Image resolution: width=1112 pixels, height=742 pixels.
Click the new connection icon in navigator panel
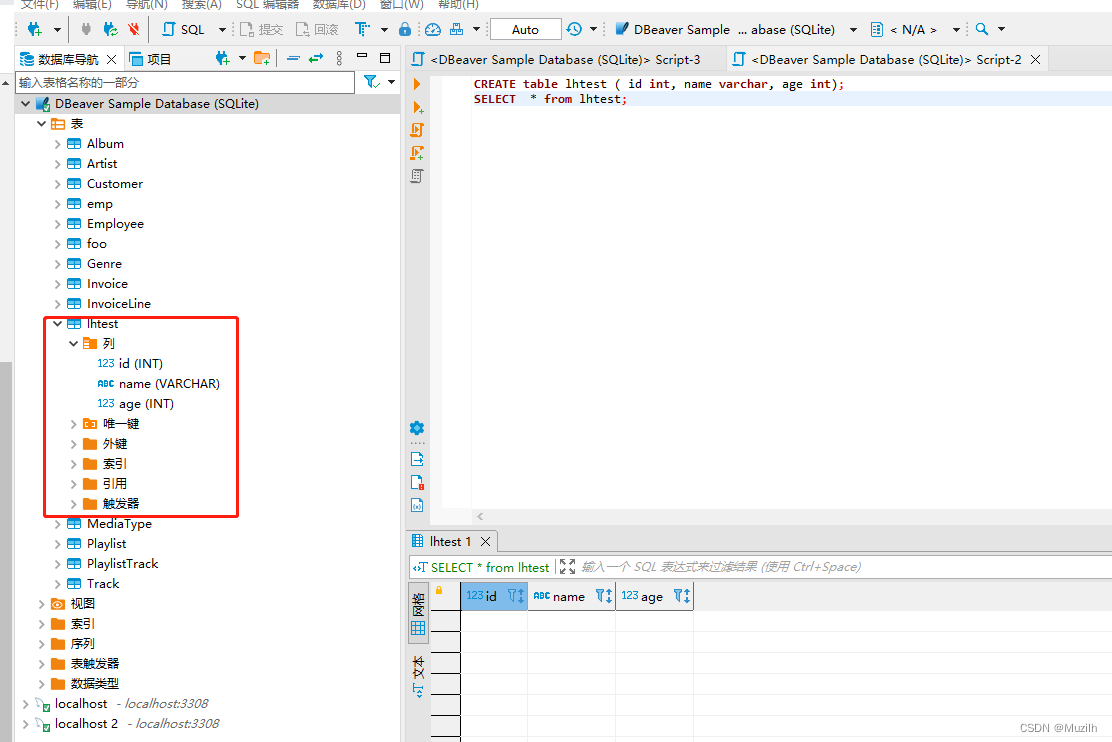(223, 58)
